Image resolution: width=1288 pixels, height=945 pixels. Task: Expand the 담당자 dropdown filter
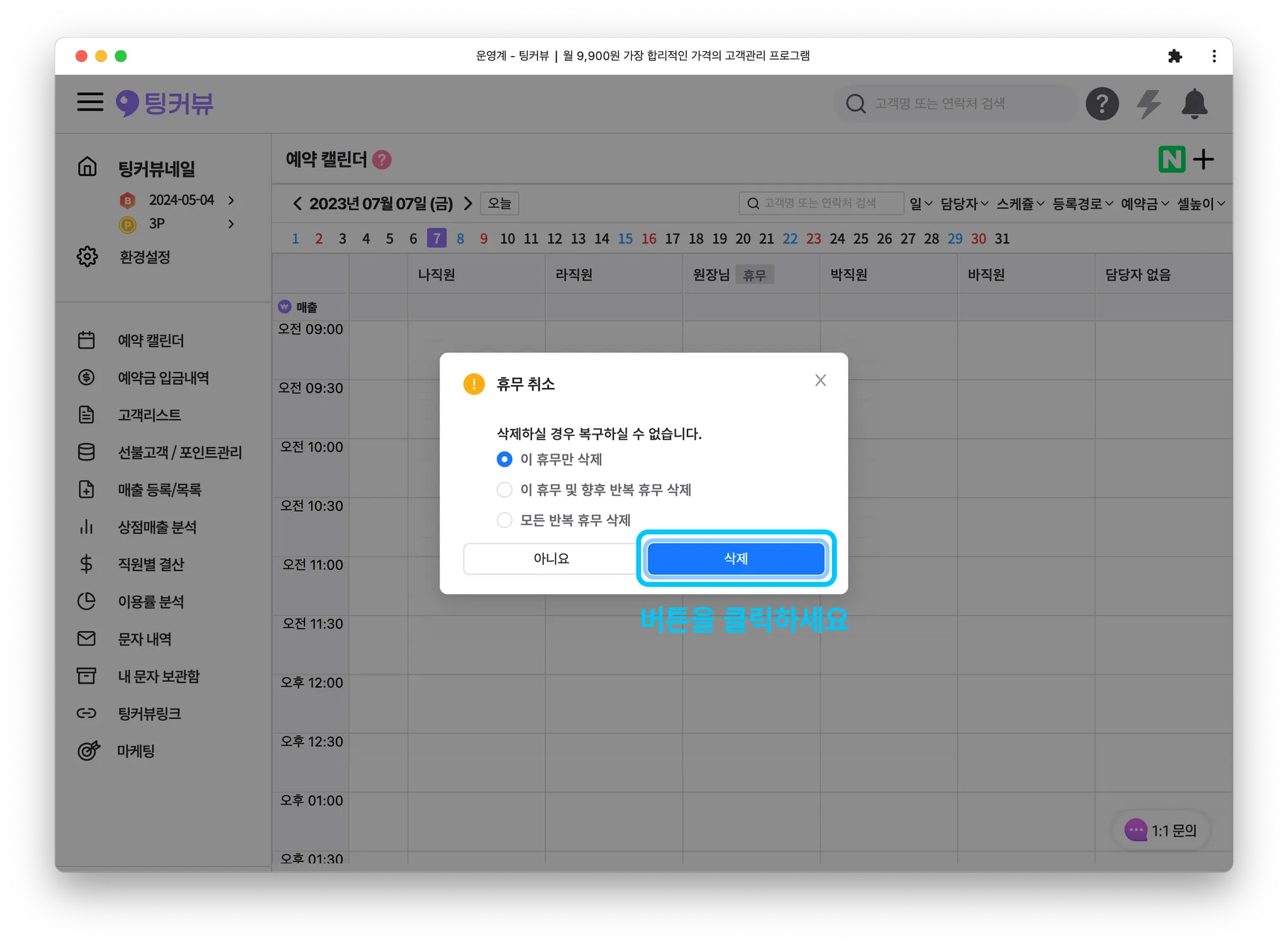(964, 204)
